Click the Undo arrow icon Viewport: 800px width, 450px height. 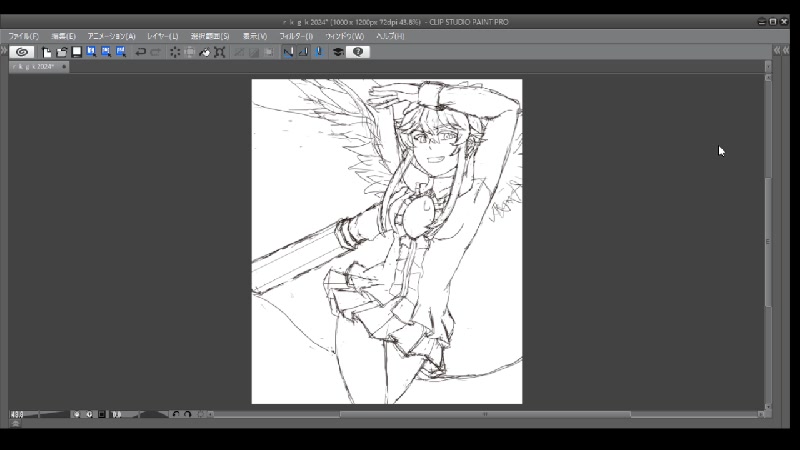tap(141, 52)
